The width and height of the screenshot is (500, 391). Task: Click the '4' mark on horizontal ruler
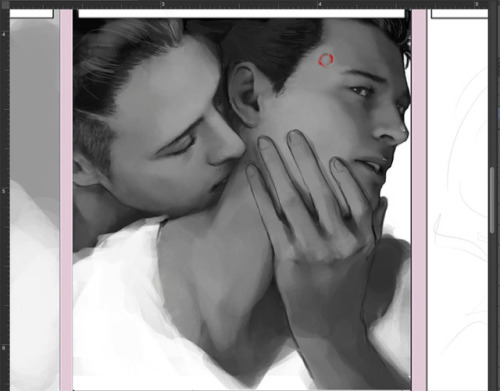320,4
